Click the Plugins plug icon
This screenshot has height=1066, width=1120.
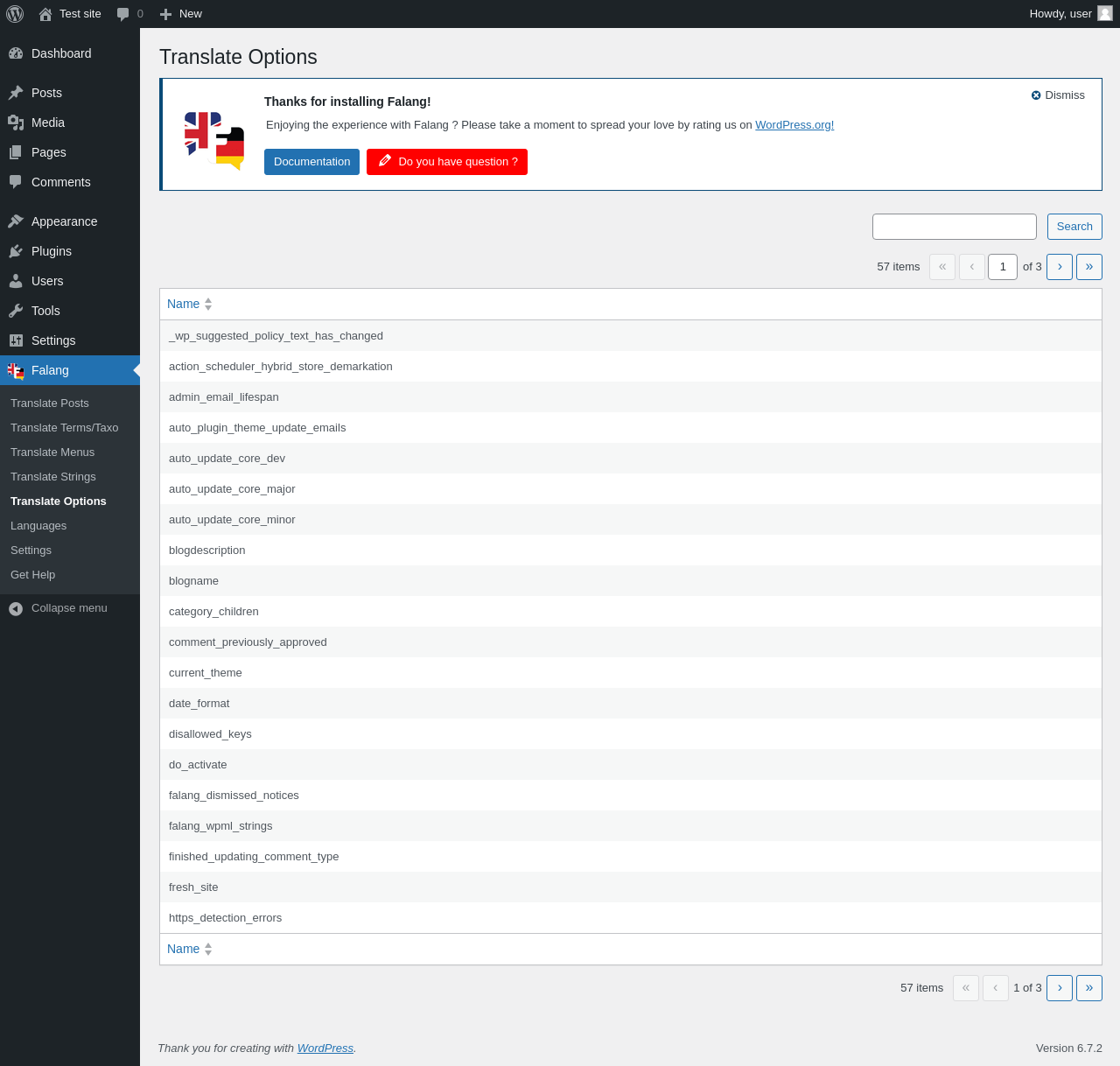tap(16, 251)
